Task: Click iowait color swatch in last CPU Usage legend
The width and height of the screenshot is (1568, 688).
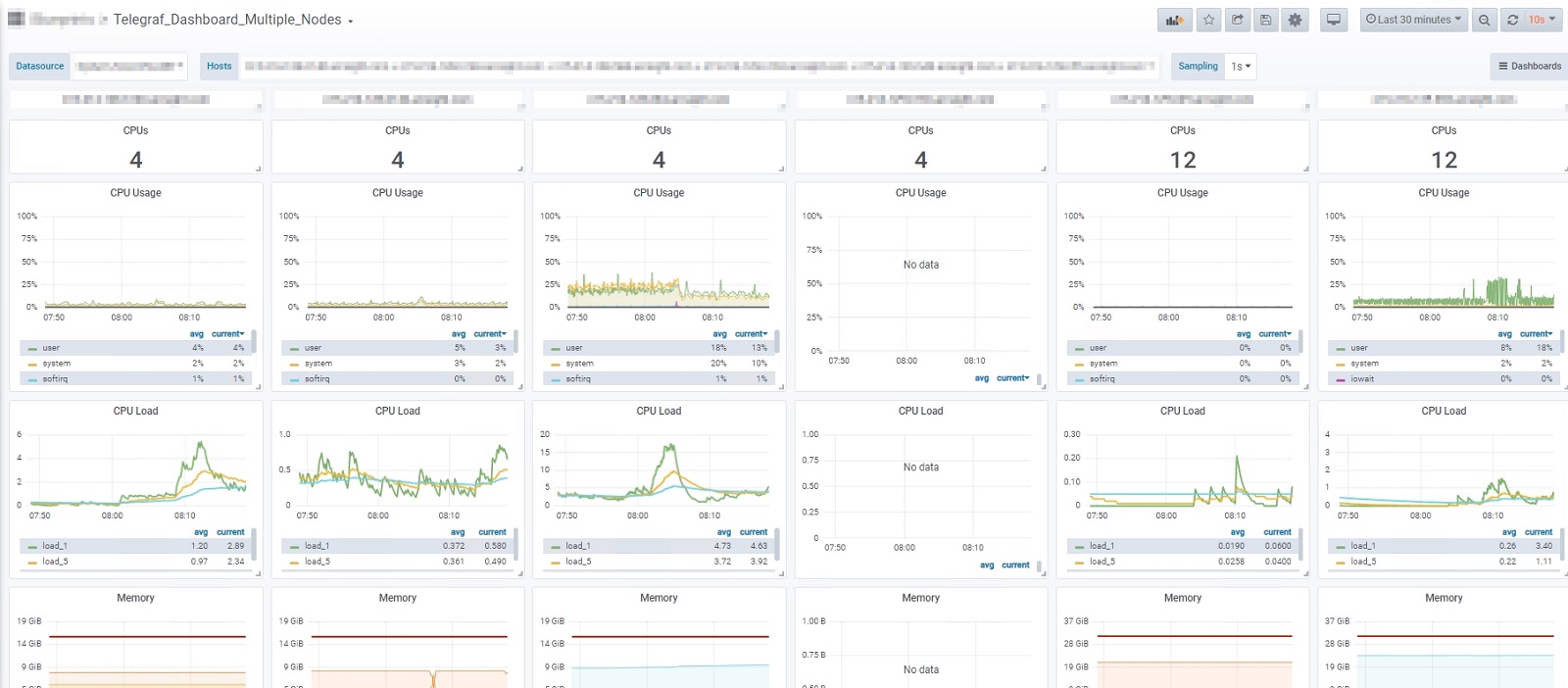Action: click(1340, 379)
